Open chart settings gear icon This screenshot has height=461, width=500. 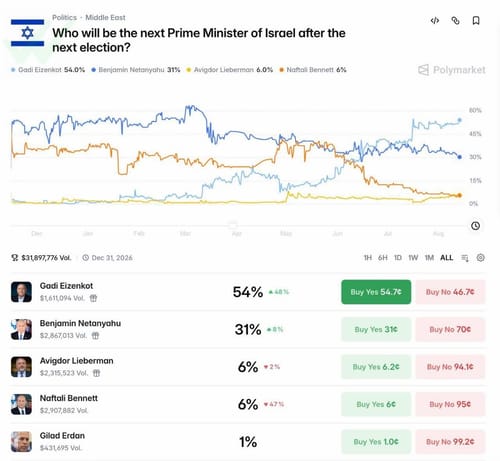[480, 257]
